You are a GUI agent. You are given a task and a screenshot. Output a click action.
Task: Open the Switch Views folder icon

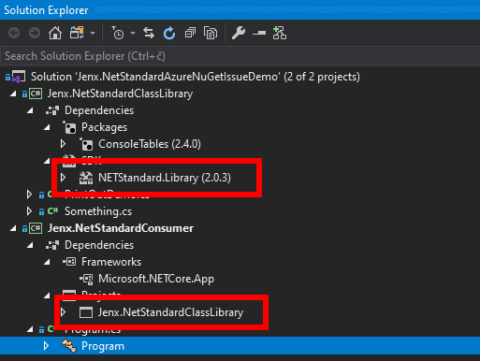pos(77,33)
